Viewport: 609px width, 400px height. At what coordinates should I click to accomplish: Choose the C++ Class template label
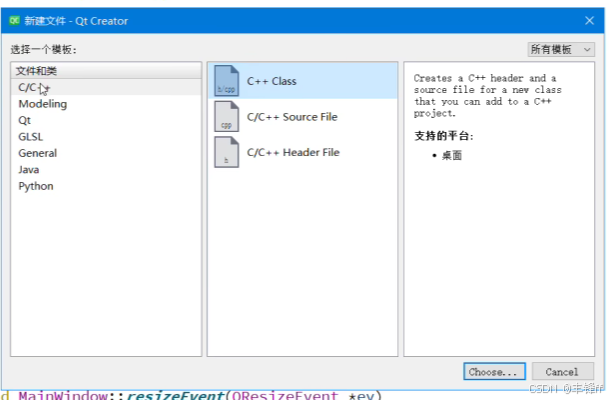(x=271, y=81)
